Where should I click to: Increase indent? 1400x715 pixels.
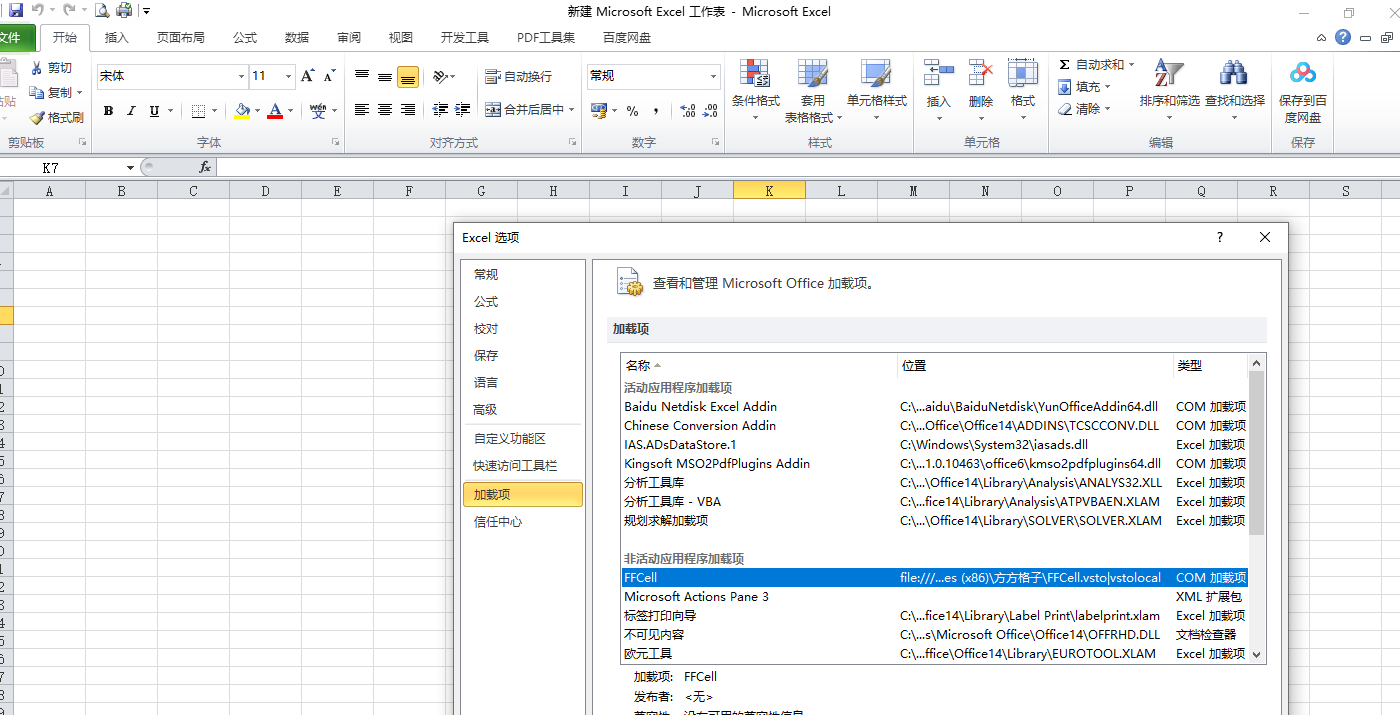pyautogui.click(x=462, y=110)
